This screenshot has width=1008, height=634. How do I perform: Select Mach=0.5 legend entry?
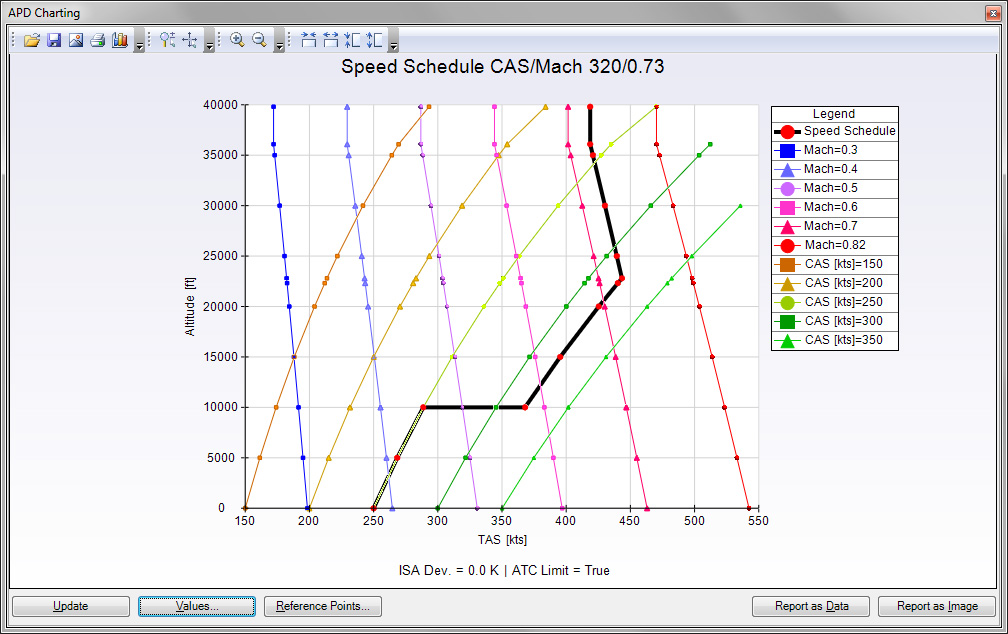pos(834,188)
